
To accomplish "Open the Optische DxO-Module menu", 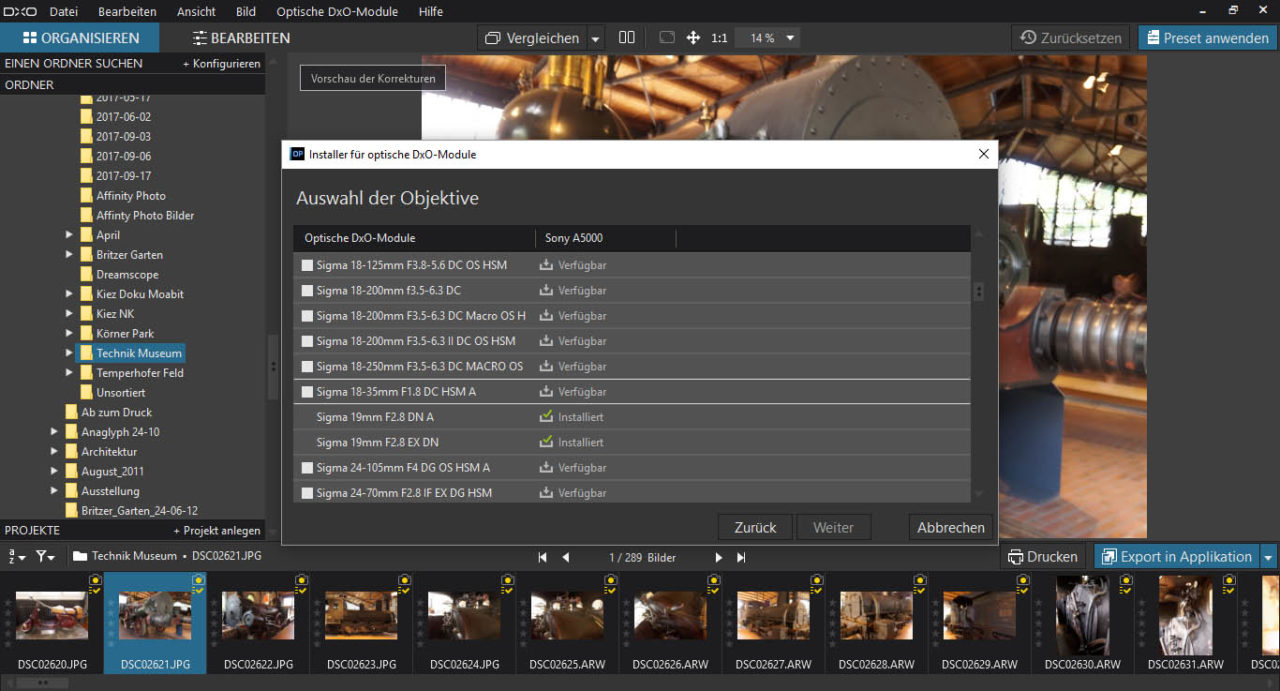I will click(x=337, y=11).
